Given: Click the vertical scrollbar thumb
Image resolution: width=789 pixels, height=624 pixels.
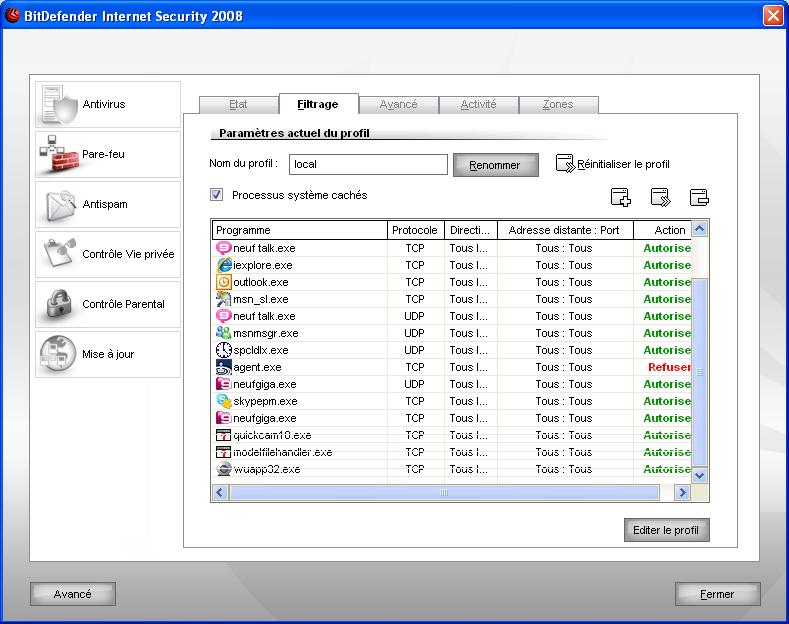Looking at the screenshot, I should click(x=699, y=372).
